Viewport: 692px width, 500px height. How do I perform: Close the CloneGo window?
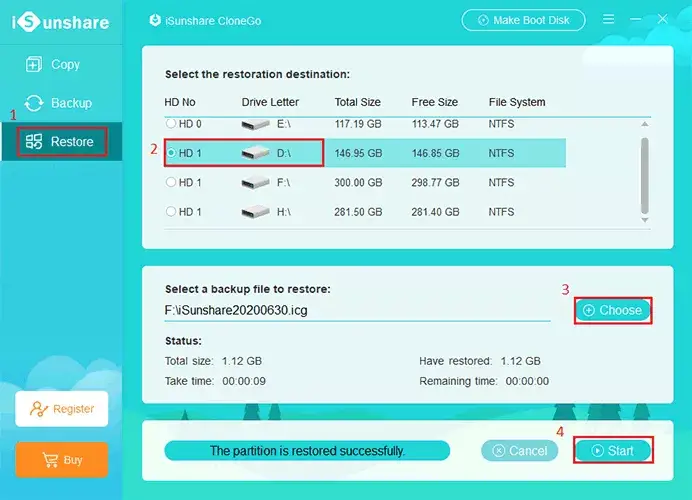pos(662,19)
